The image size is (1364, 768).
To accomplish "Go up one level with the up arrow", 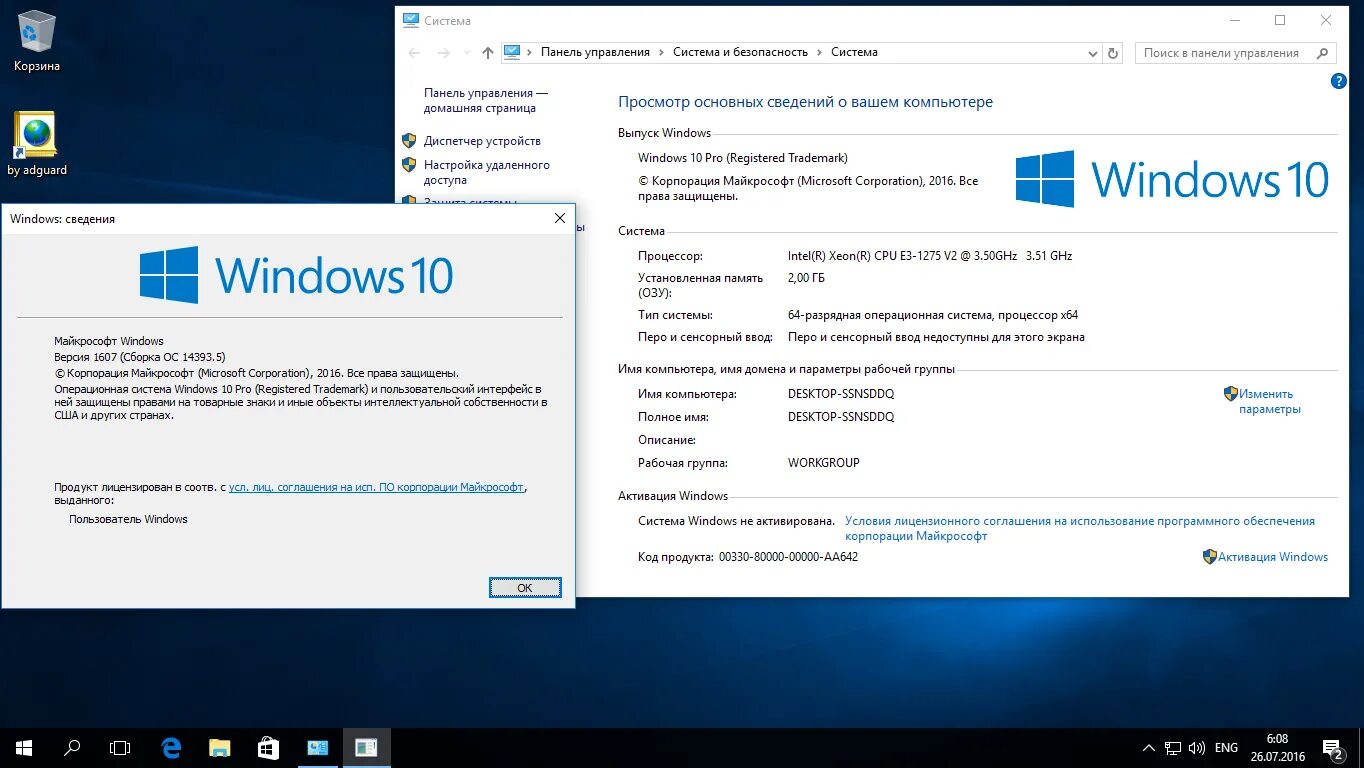I will tap(488, 52).
